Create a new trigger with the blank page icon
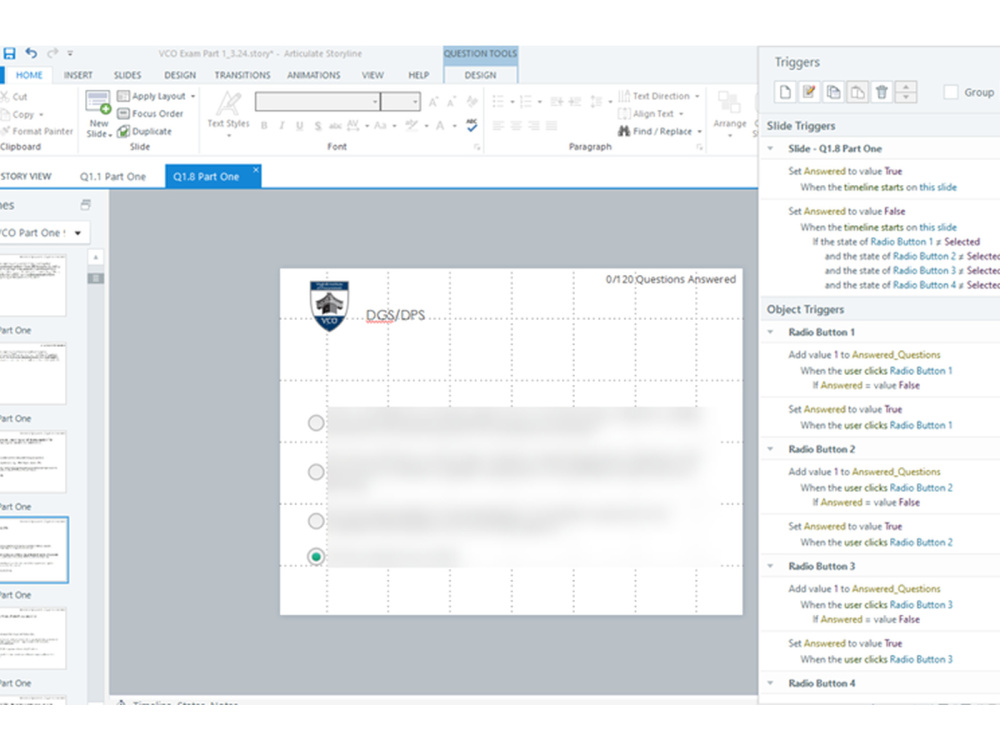 point(785,92)
